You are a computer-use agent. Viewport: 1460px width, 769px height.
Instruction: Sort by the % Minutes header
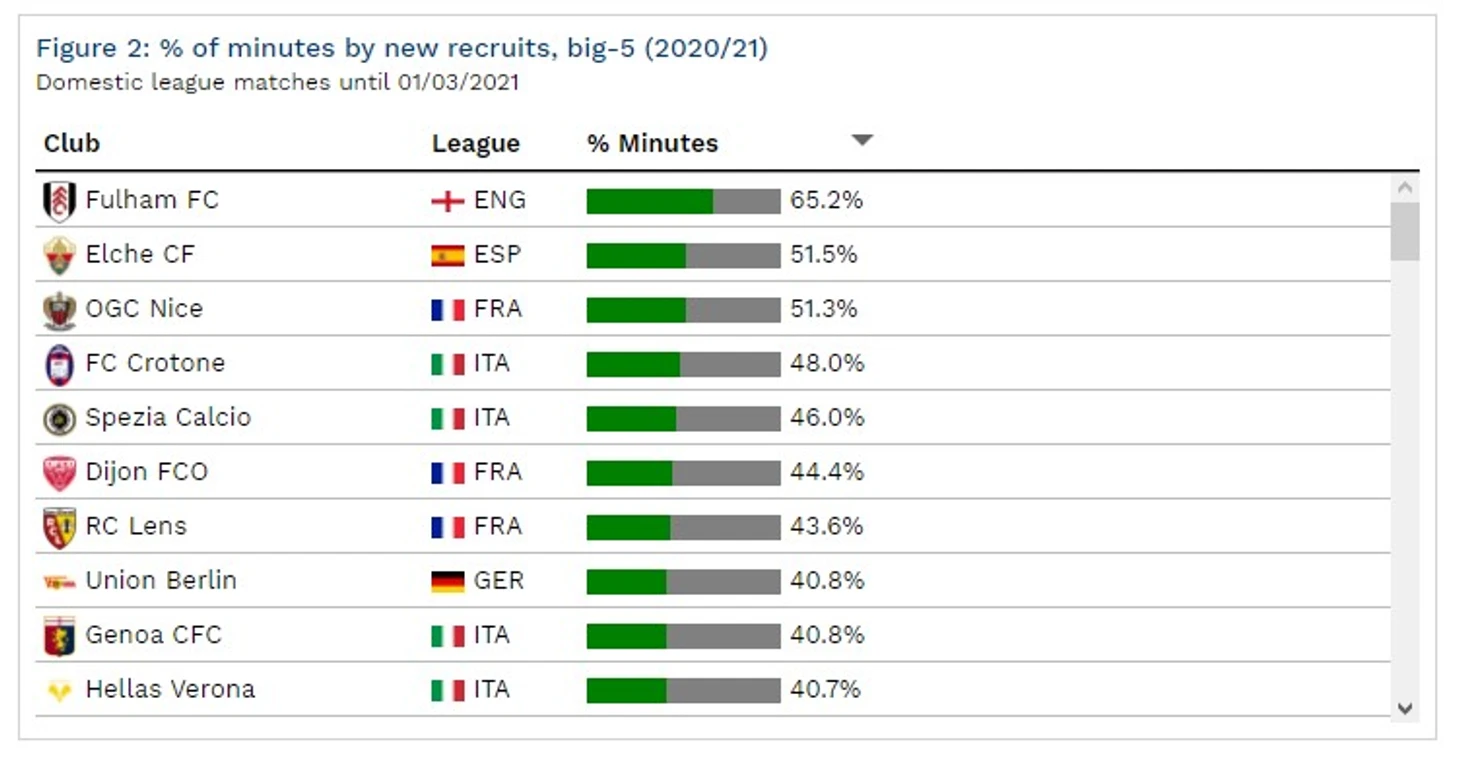pyautogui.click(x=652, y=143)
